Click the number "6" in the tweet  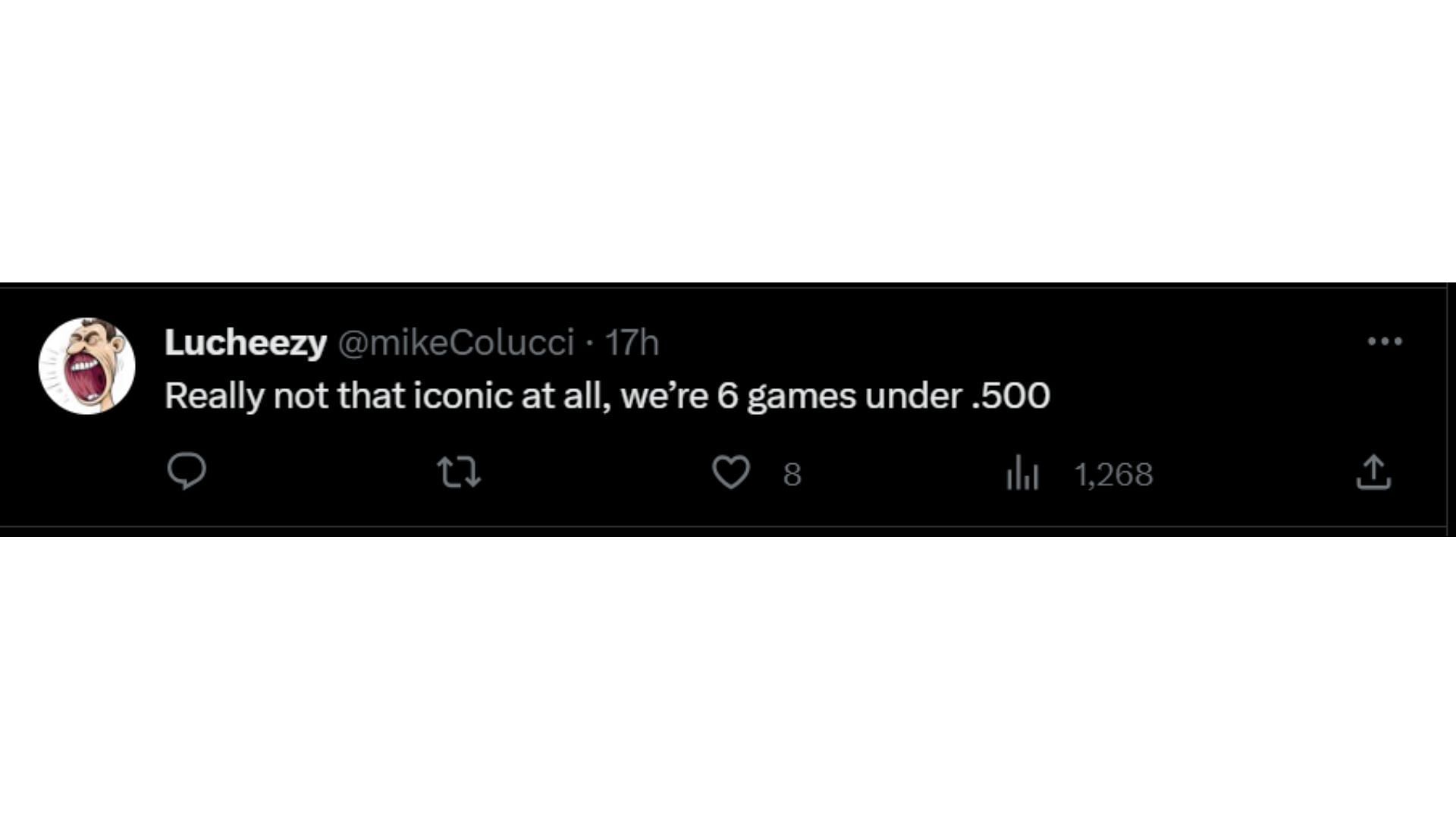point(727,396)
